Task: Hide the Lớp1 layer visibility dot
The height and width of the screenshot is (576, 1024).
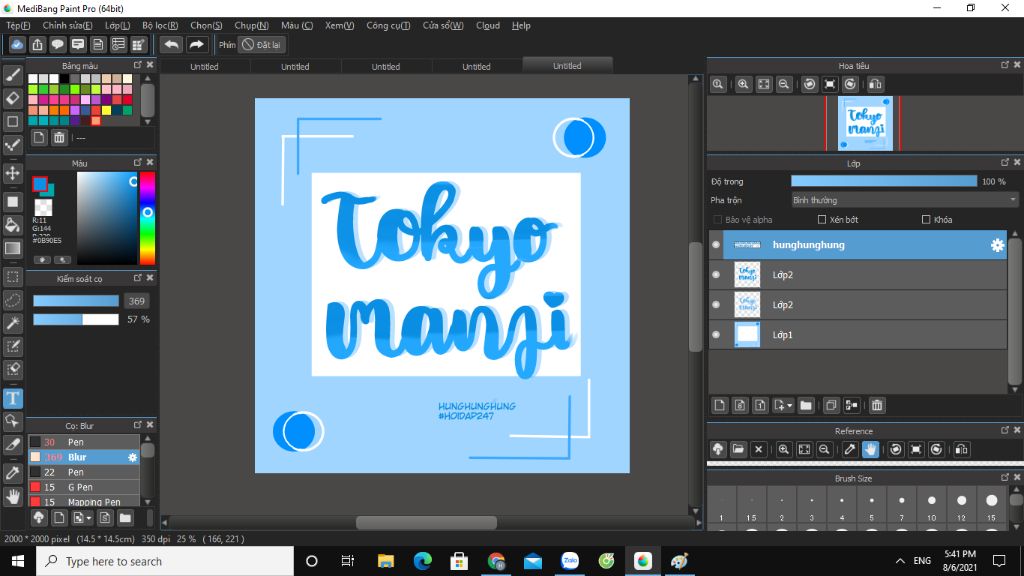Action: tap(716, 335)
